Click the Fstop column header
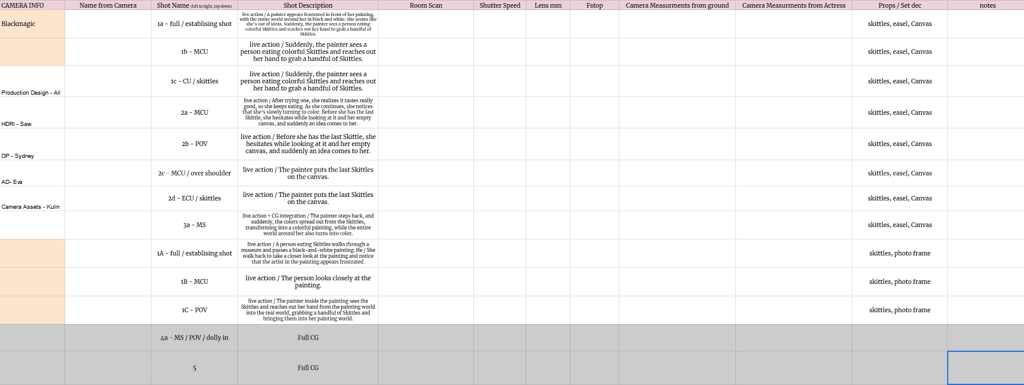The image size is (1024, 385). pos(594,5)
